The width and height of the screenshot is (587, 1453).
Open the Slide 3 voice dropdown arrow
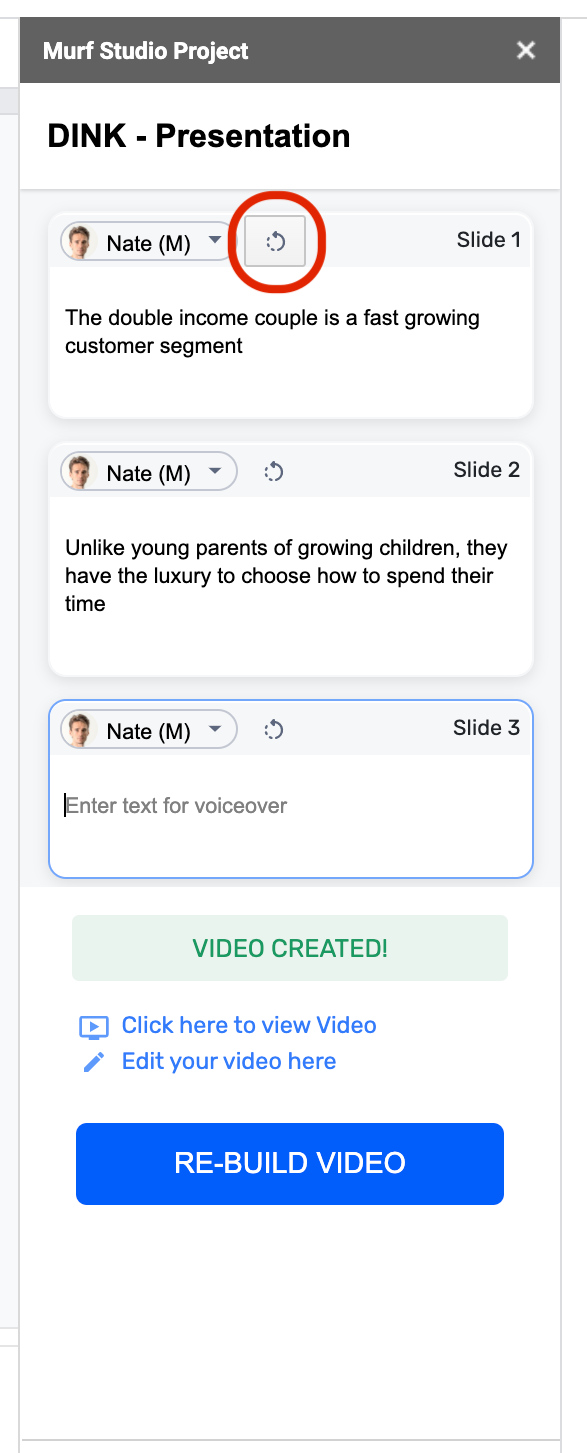(214, 730)
